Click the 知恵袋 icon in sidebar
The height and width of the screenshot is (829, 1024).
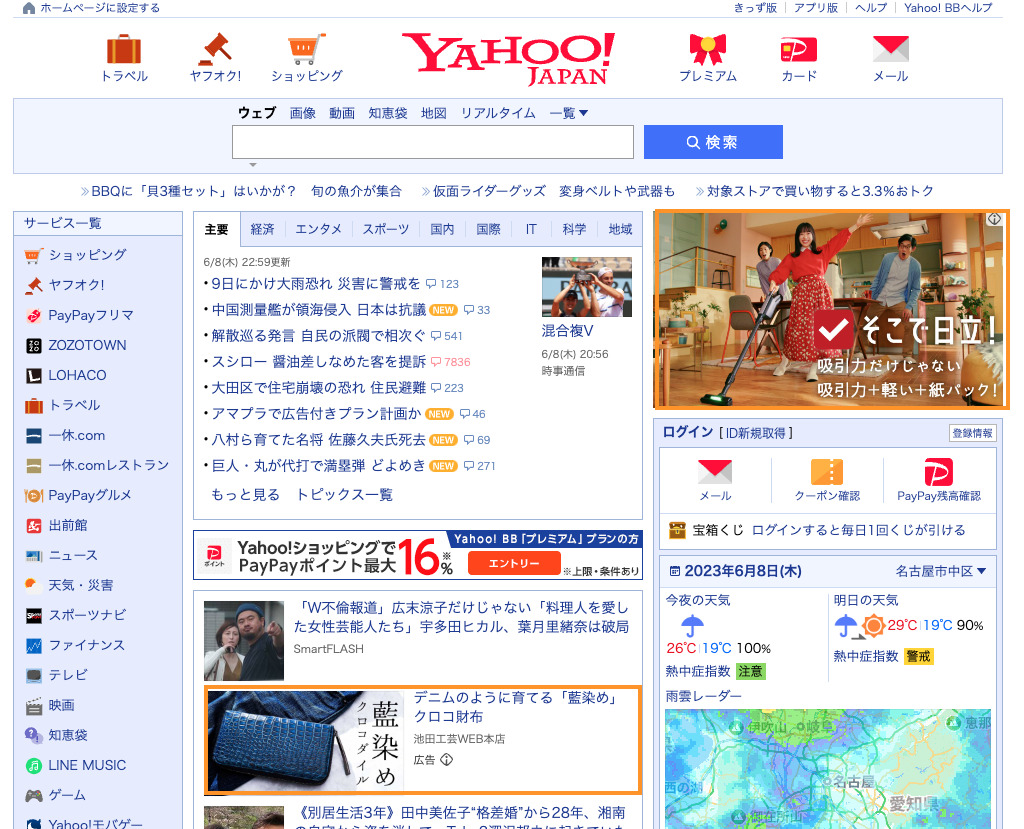coord(33,736)
